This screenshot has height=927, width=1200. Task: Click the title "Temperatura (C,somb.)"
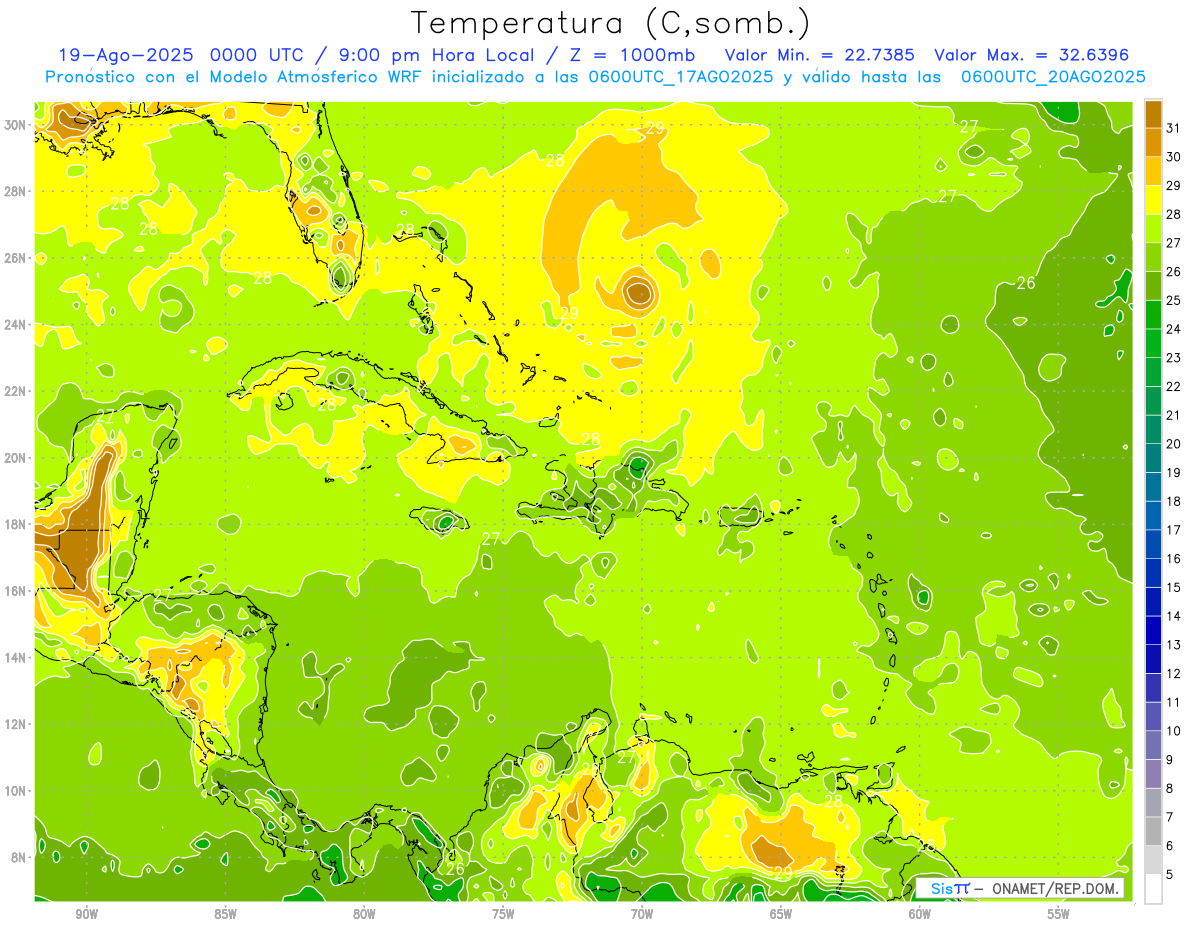click(611, 23)
